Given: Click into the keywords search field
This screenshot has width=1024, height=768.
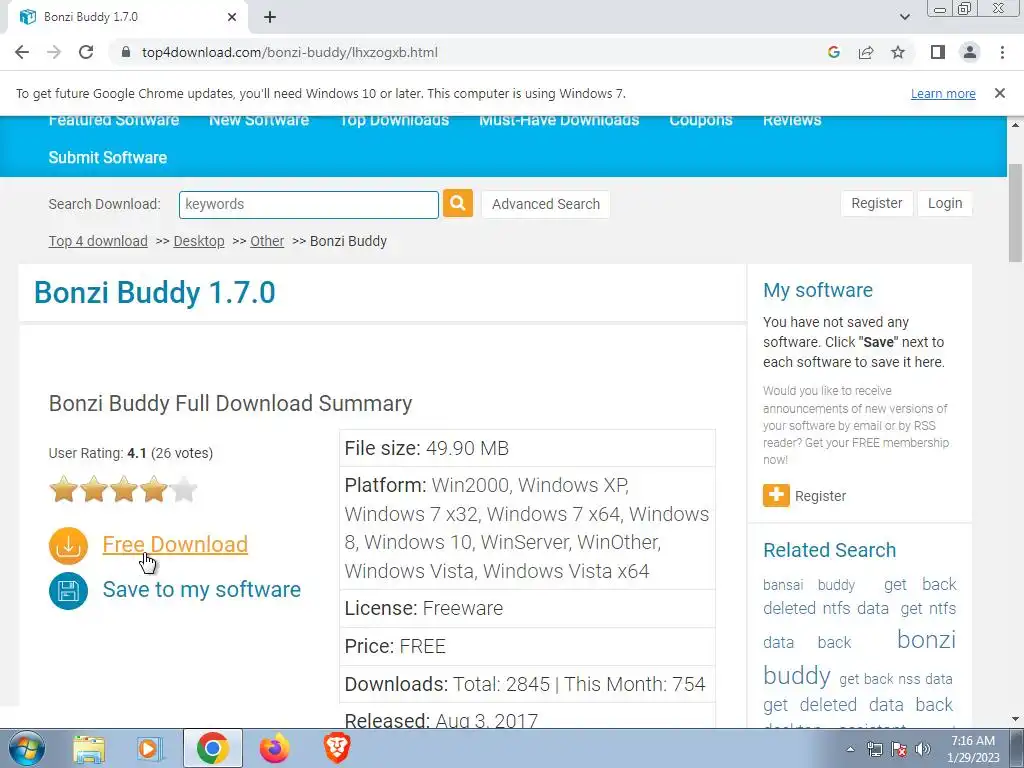Looking at the screenshot, I should (308, 204).
